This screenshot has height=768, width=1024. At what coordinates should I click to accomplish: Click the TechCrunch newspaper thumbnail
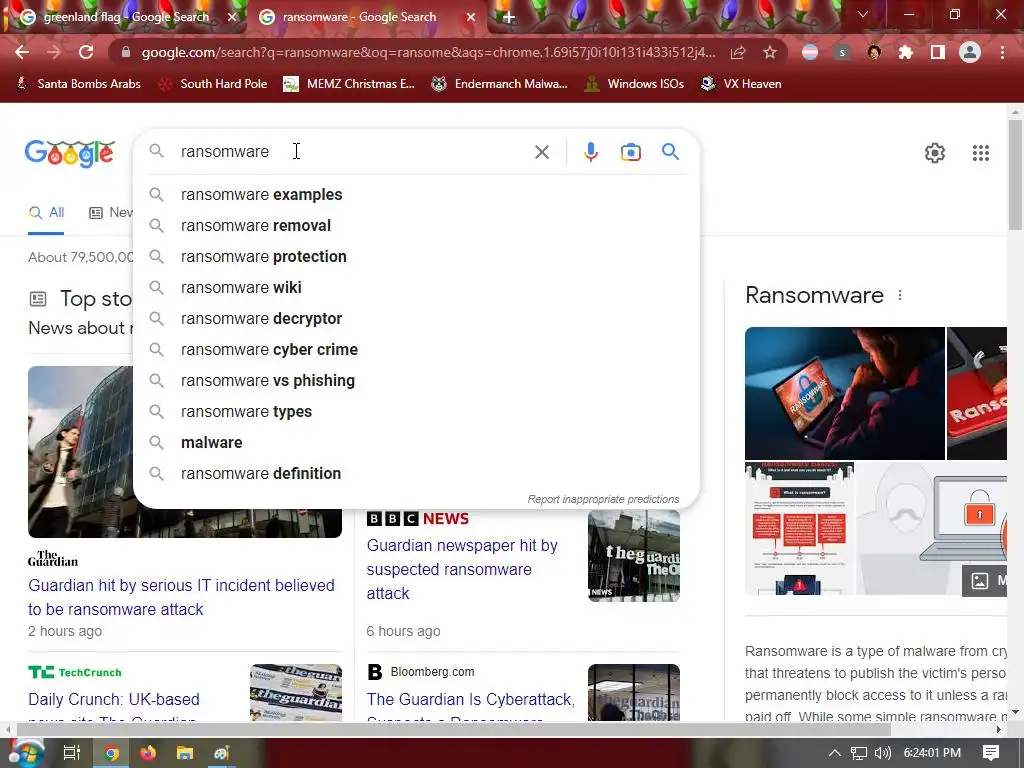[x=296, y=692]
